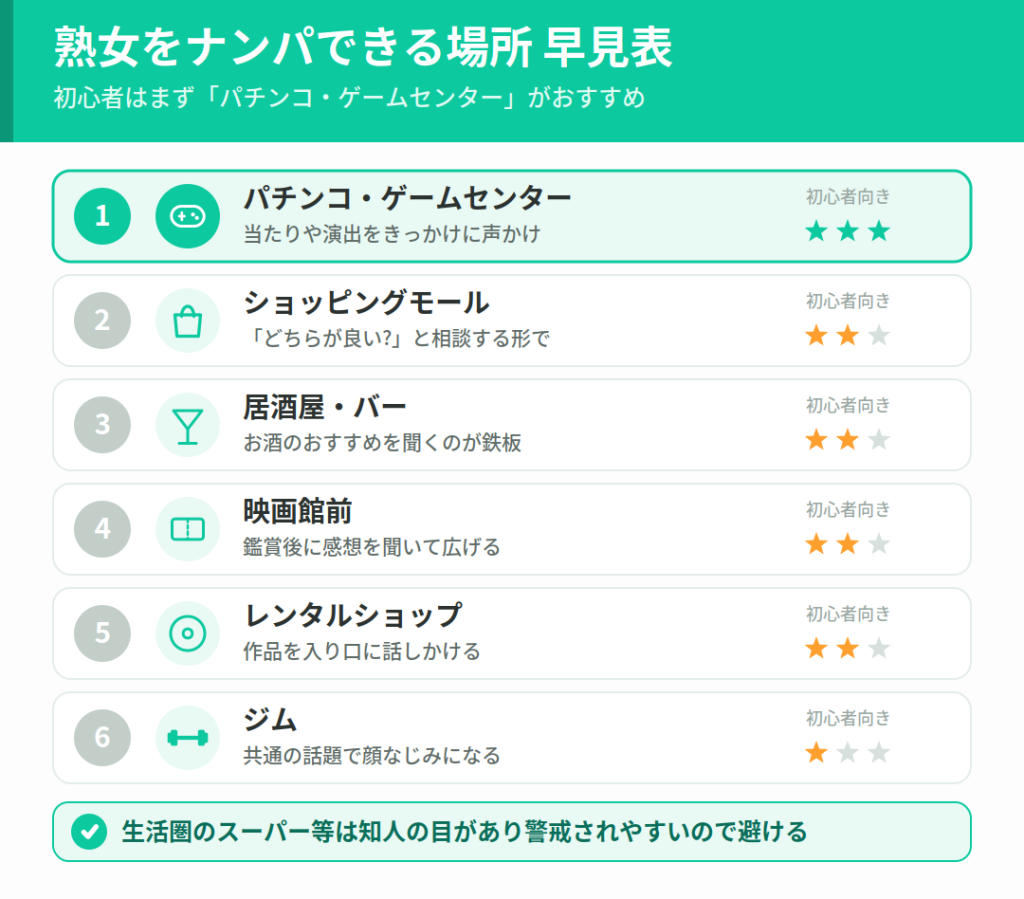
Task: Click the header title 熟女をナンパできる場所 早見表
Action: point(363,47)
